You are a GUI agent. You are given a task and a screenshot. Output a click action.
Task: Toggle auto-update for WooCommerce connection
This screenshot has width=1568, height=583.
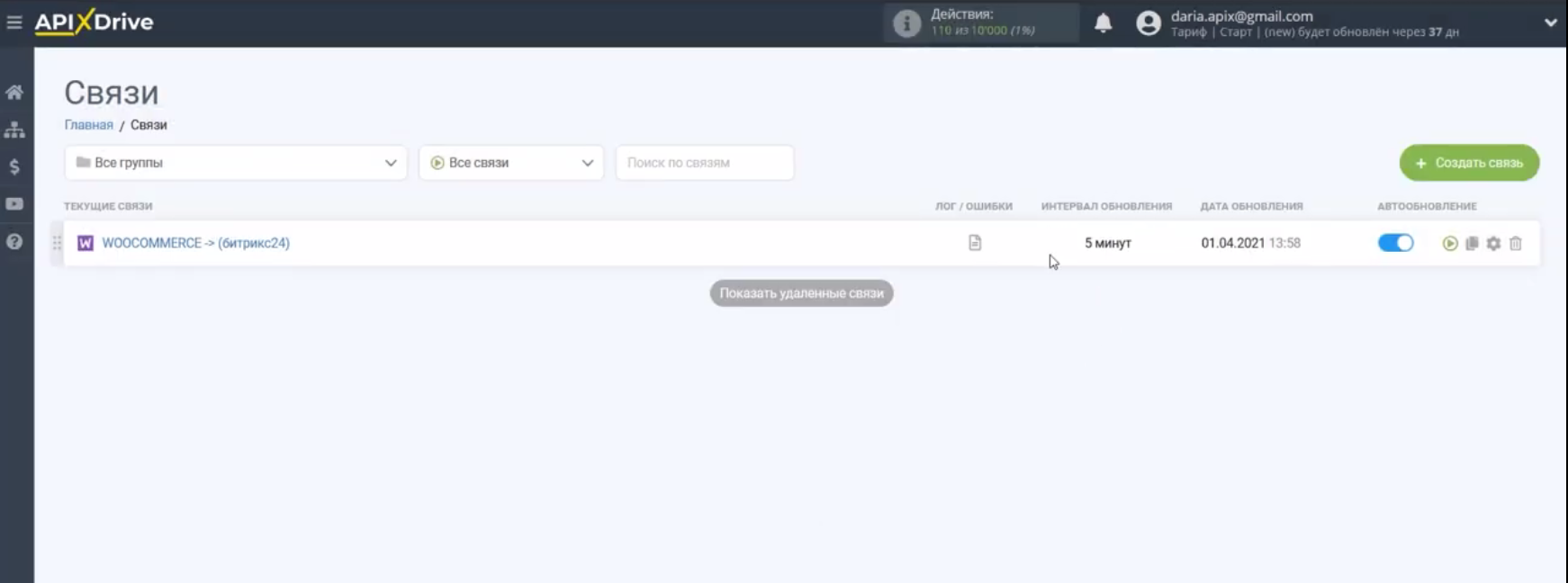[x=1395, y=243]
